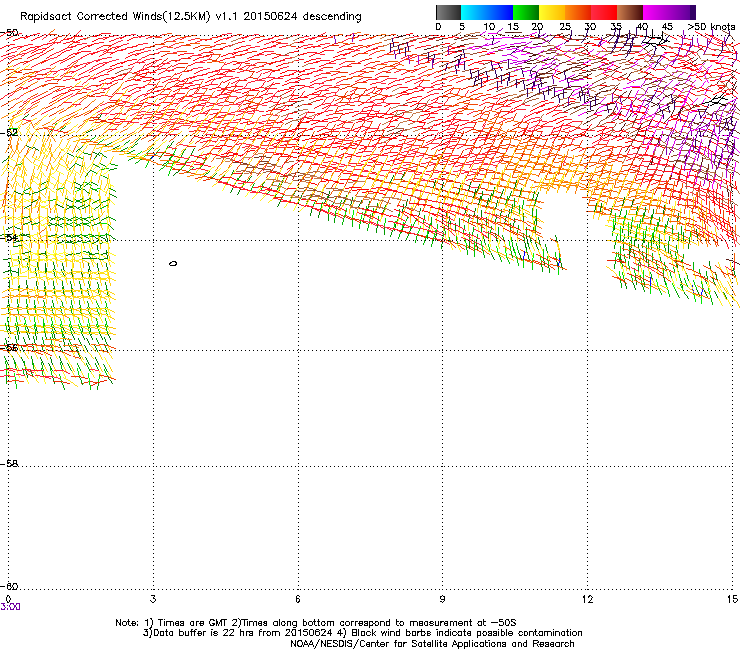This screenshot has height=650, width=740.
Task: Click the brown 35-40 knots legend swatch
Action: 630,12
